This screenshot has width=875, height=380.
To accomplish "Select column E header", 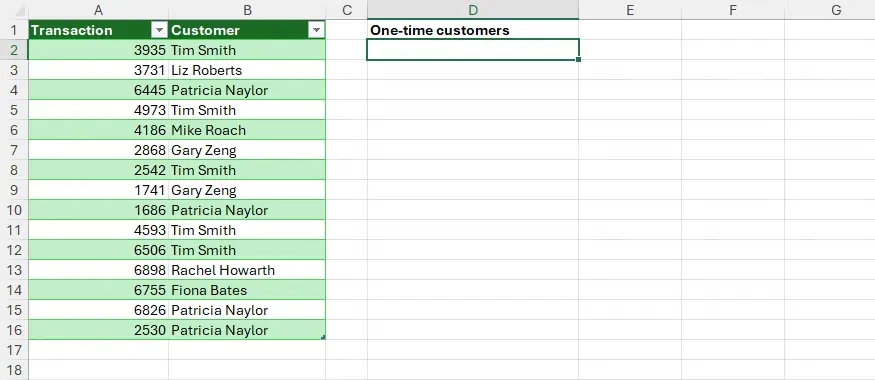I will click(630, 10).
